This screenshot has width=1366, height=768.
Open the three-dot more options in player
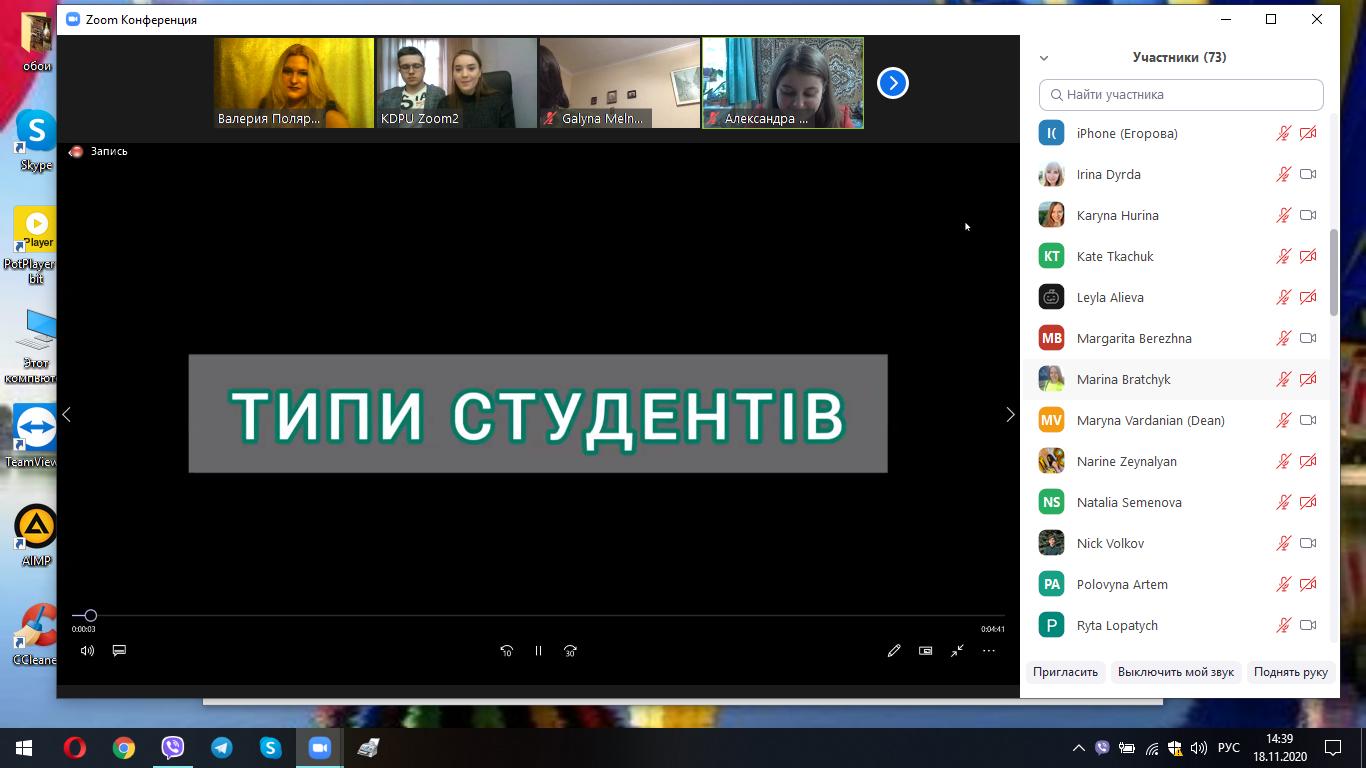pos(989,651)
